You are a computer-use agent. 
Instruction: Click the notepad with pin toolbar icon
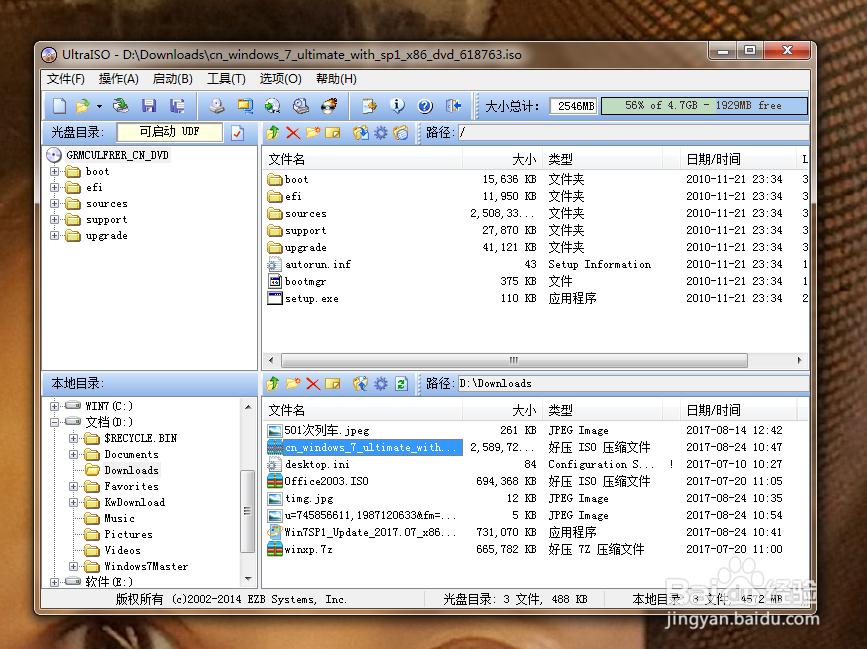[369, 106]
